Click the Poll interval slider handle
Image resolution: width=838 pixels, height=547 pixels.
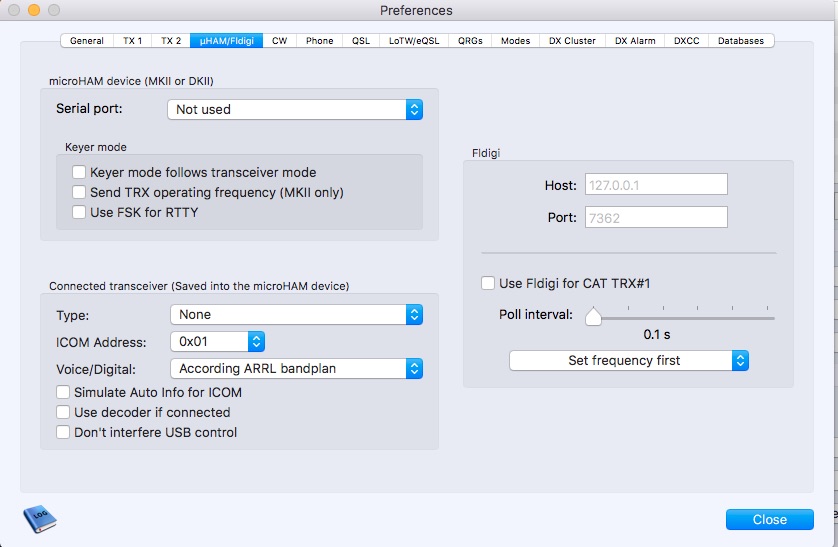pyautogui.click(x=593, y=316)
